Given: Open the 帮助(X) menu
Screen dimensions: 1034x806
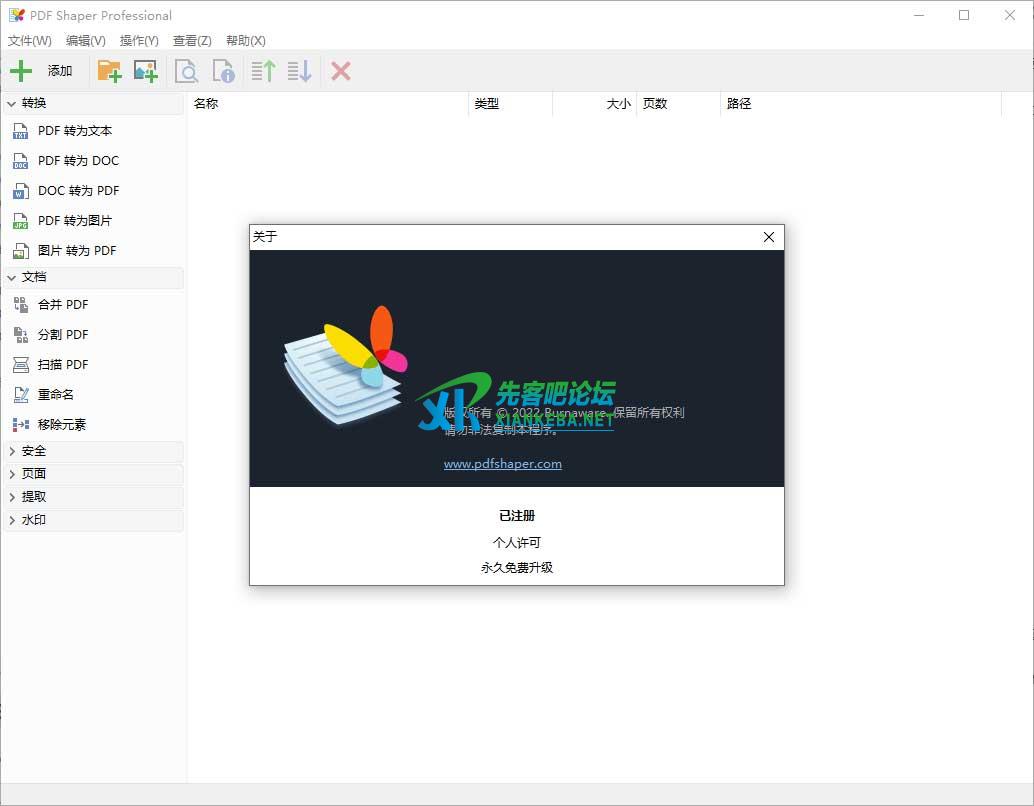Looking at the screenshot, I should [x=246, y=41].
